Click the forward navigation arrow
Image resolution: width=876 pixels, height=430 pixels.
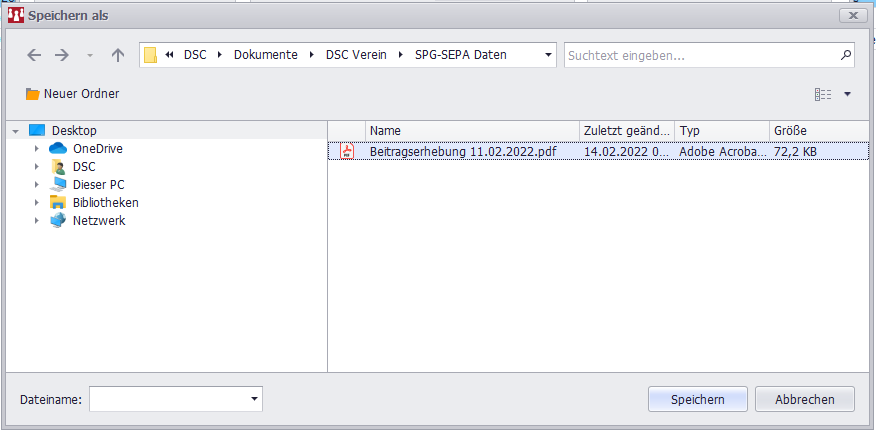62,55
